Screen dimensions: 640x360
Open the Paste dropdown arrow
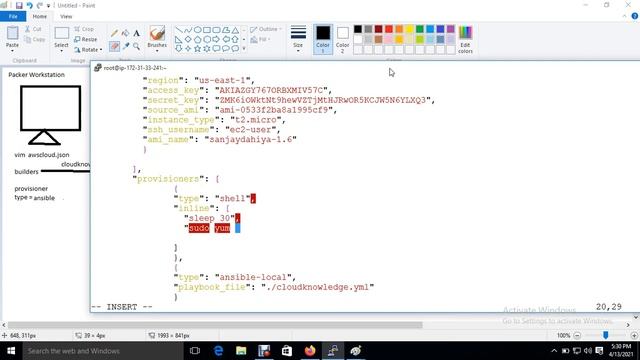coord(12,51)
